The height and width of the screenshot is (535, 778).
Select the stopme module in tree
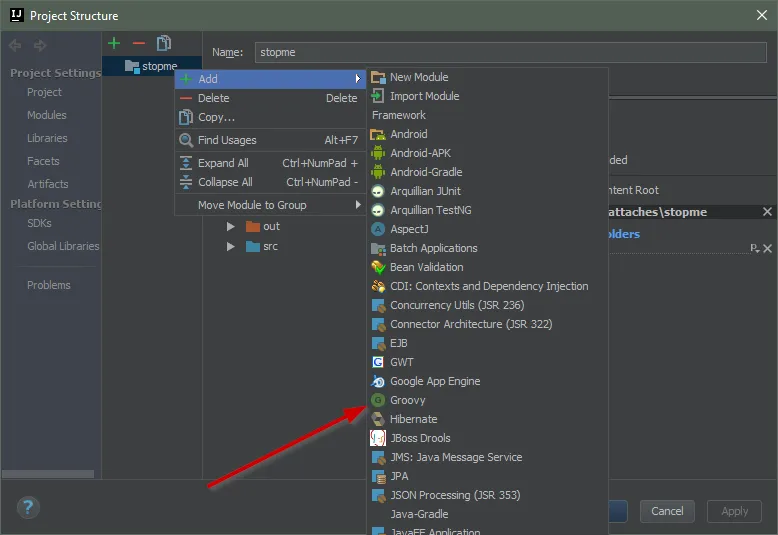click(x=151, y=66)
